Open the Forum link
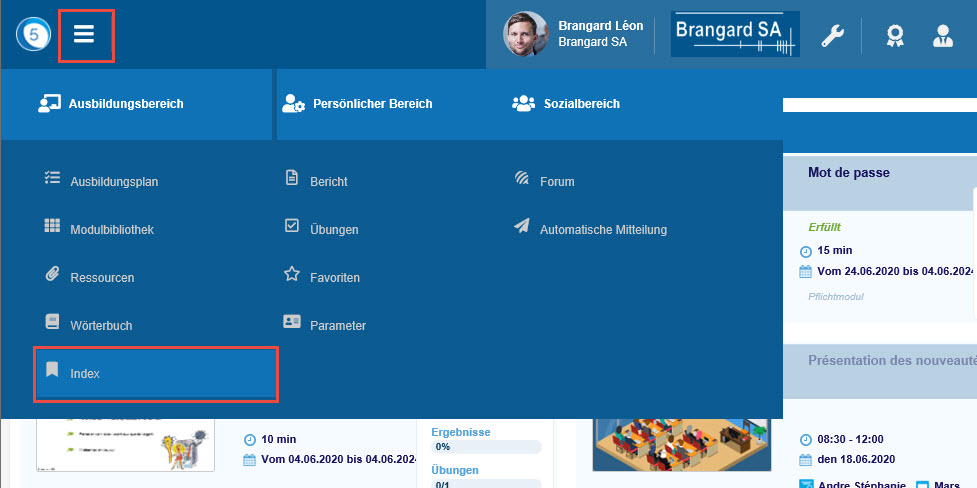The height and width of the screenshot is (488, 977). 556,182
